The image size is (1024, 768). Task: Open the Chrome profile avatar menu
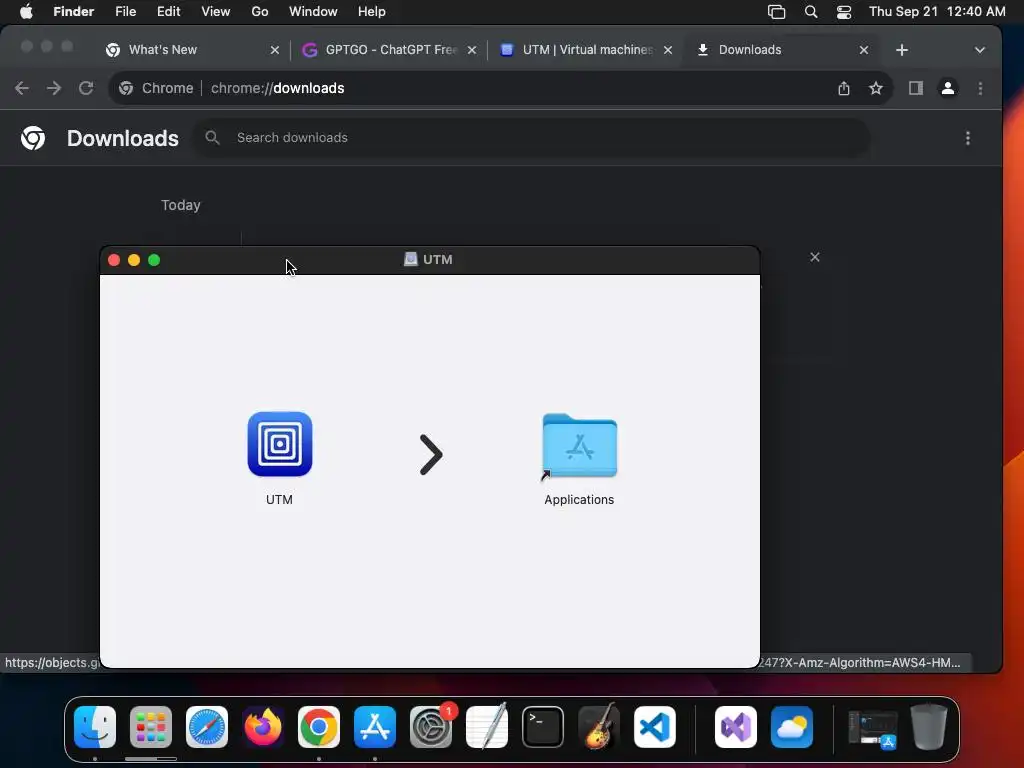pos(948,88)
